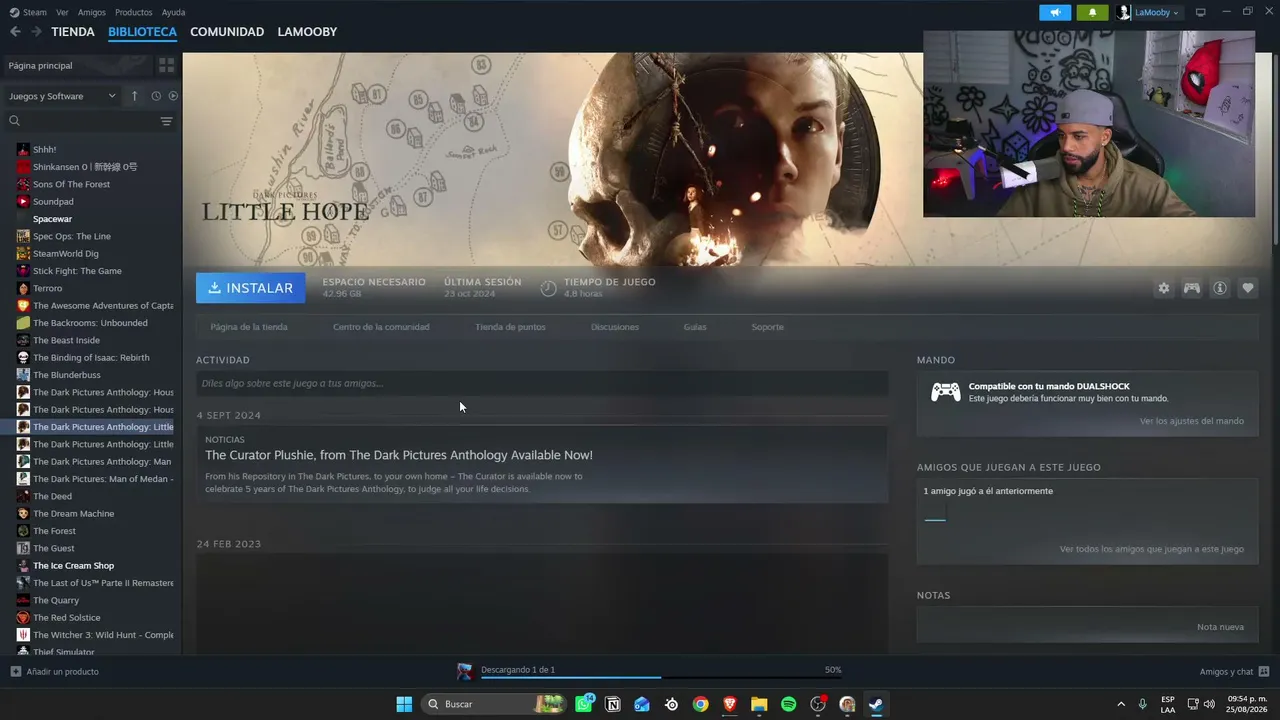Show hidden system tray icons chevron
The width and height of the screenshot is (1280, 720).
click(x=1121, y=704)
